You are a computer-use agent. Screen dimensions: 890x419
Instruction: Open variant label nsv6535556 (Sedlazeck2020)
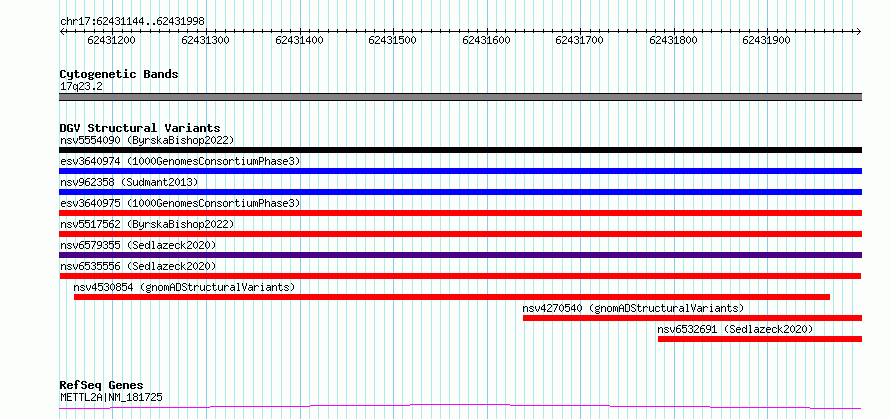138,266
